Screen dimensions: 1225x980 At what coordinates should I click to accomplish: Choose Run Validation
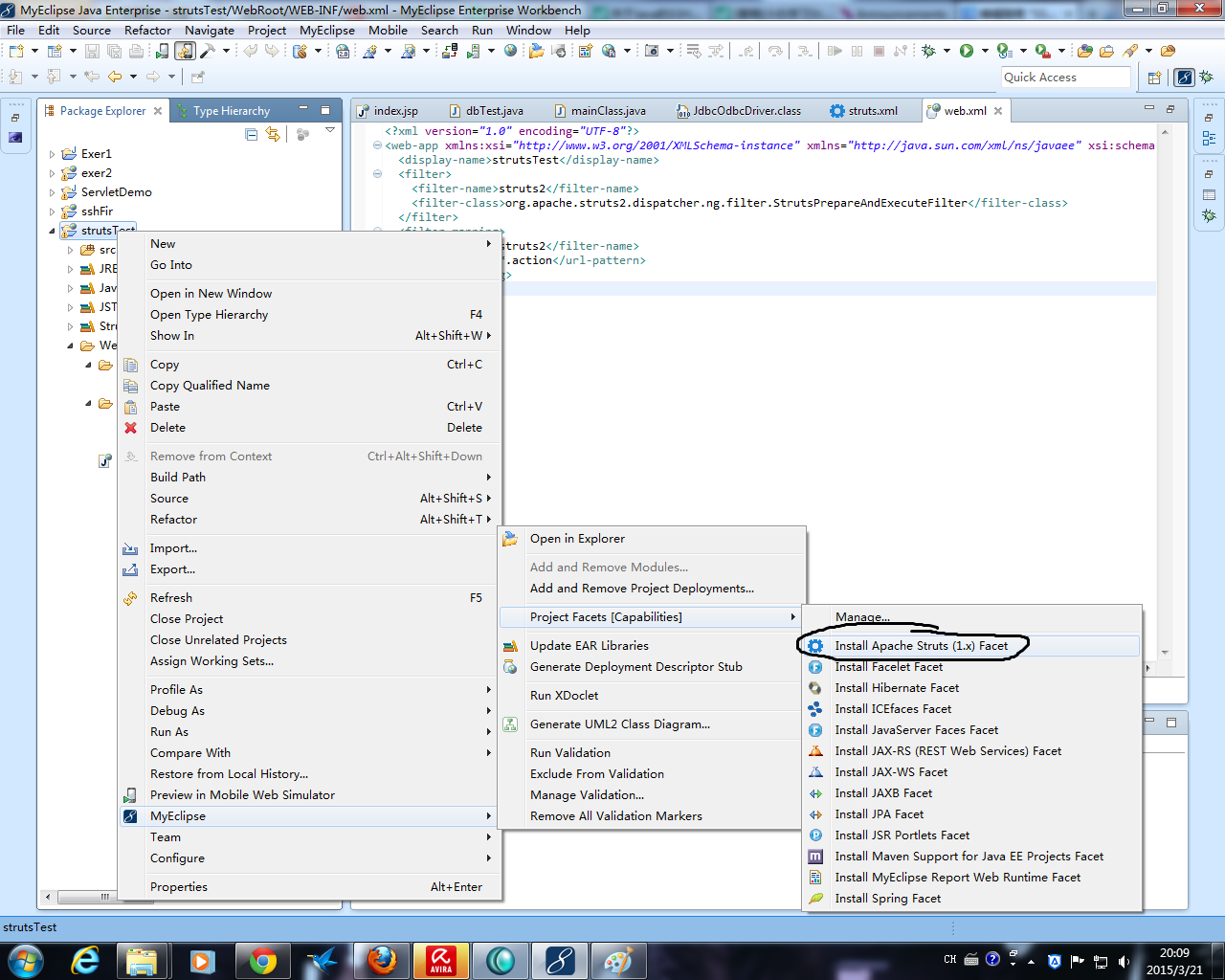pyautogui.click(x=652, y=753)
